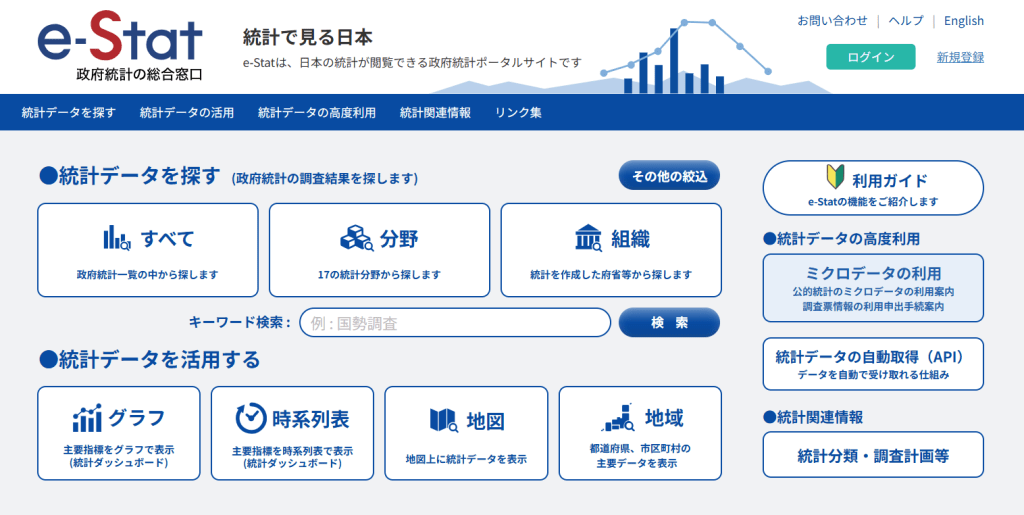
Task: Open the お問い合わせ link
Action: click(832, 21)
